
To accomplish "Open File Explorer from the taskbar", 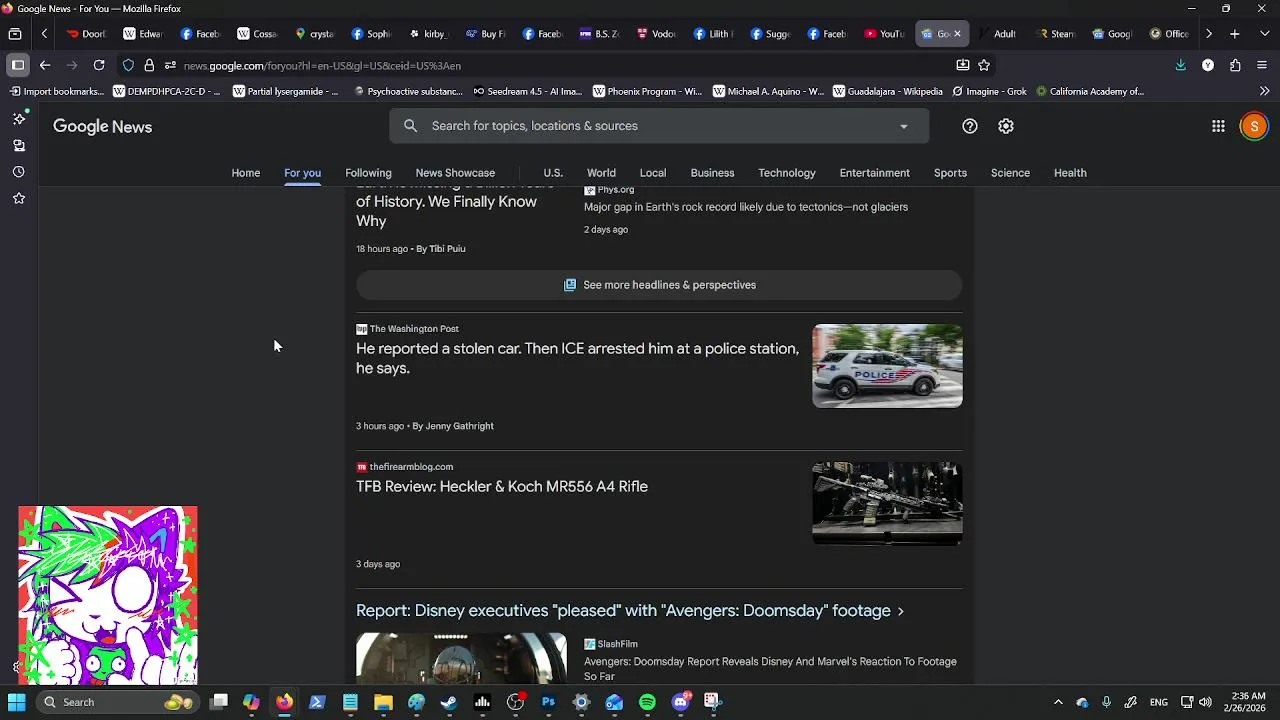I will pos(383,702).
